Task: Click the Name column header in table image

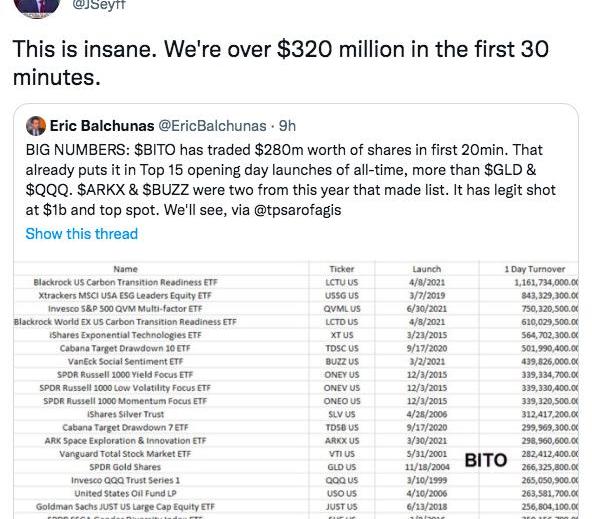Action: [125, 269]
